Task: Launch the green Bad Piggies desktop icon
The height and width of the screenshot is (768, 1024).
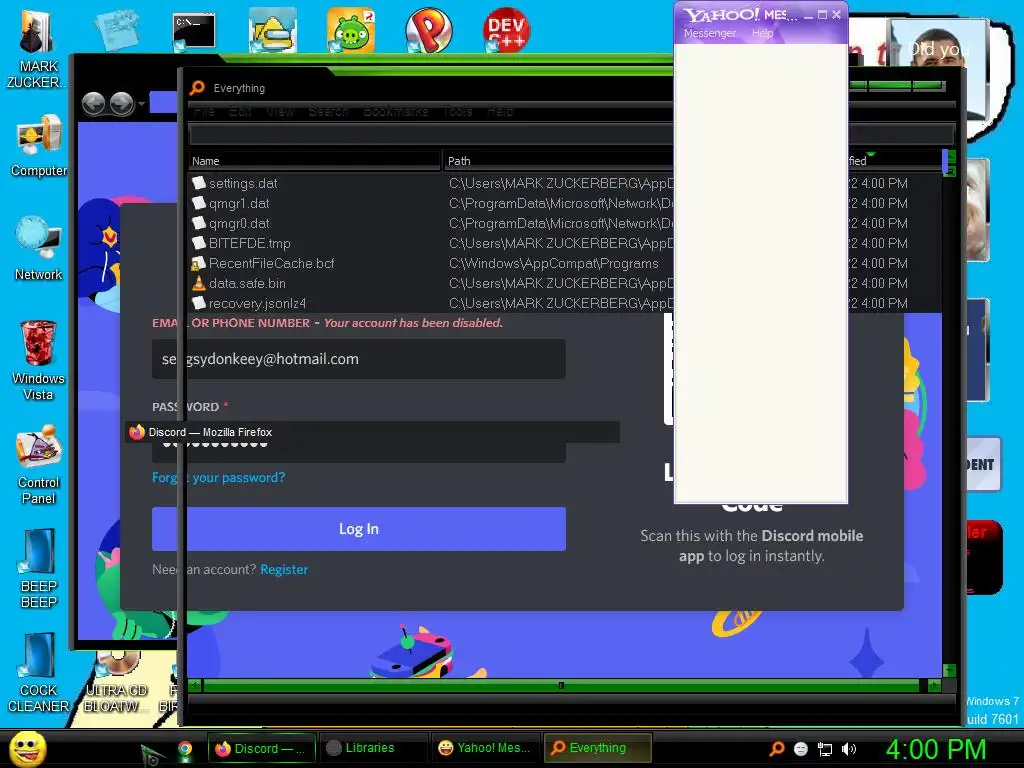Action: pos(351,31)
